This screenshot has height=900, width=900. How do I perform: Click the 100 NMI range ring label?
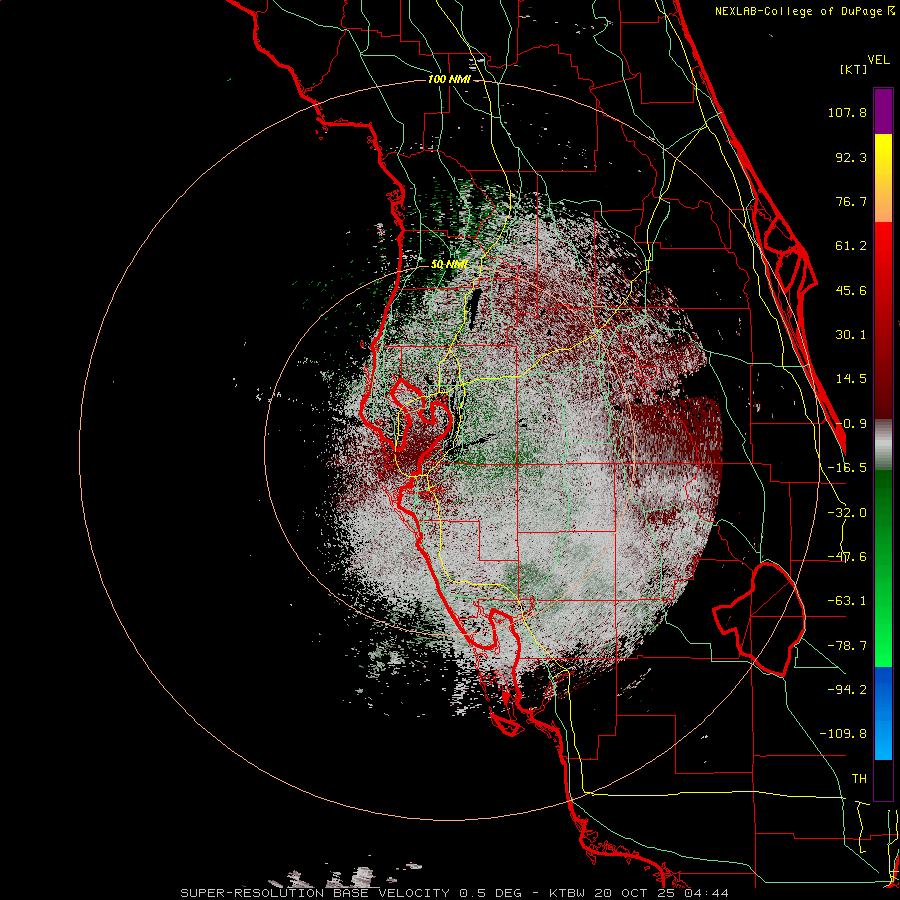coord(449,79)
